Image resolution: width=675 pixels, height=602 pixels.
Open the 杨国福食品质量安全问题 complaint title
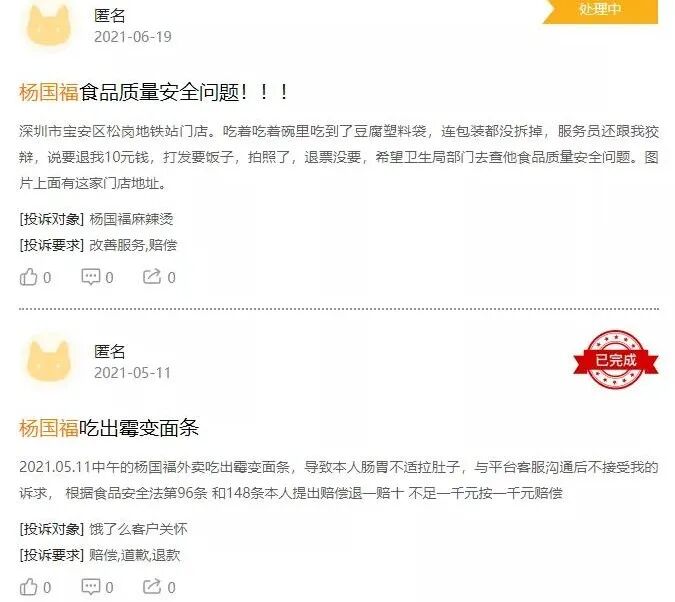click(x=154, y=92)
